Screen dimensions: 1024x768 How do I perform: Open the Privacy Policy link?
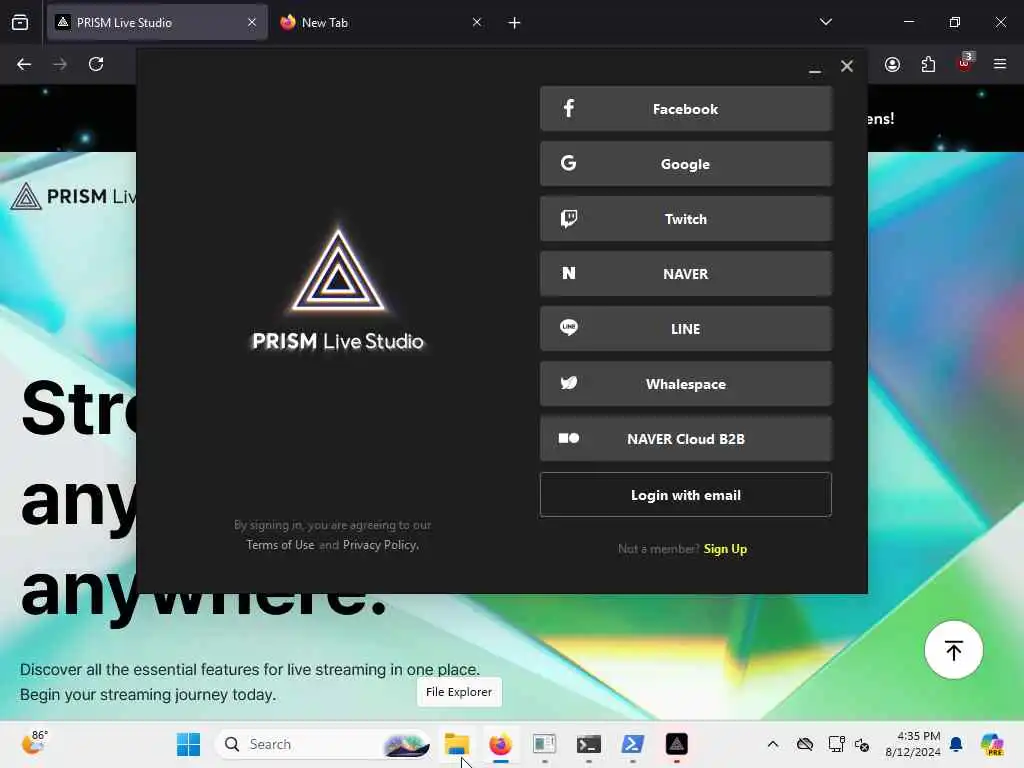(x=380, y=545)
